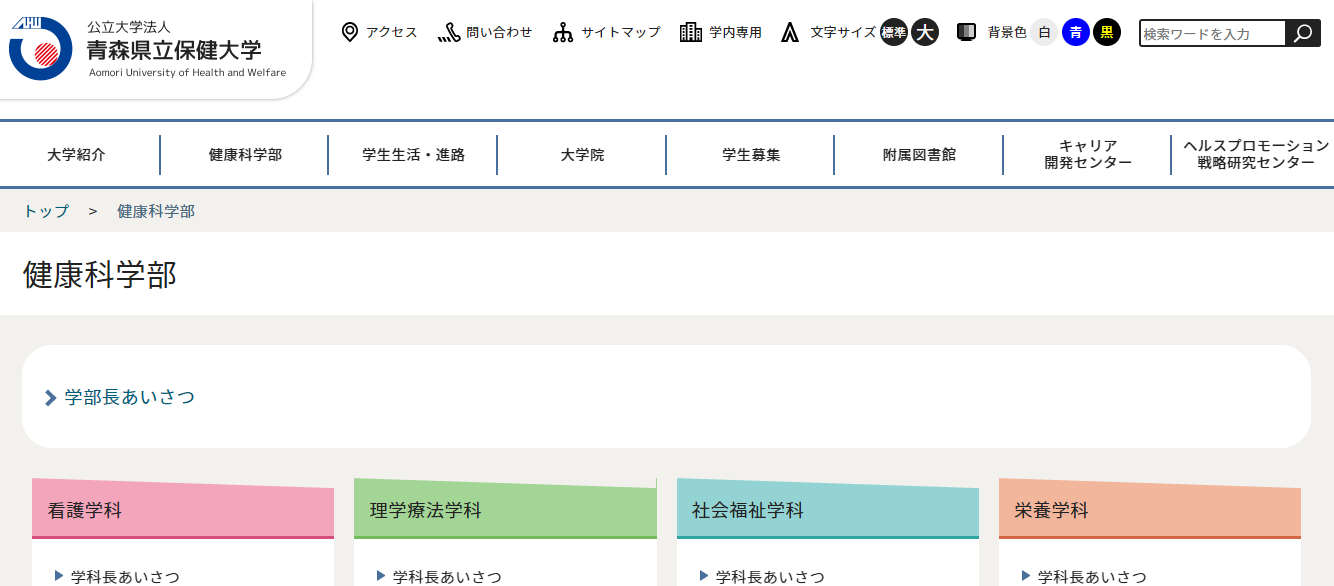Switch text size to 大
1334x586 pixels.
point(925,33)
